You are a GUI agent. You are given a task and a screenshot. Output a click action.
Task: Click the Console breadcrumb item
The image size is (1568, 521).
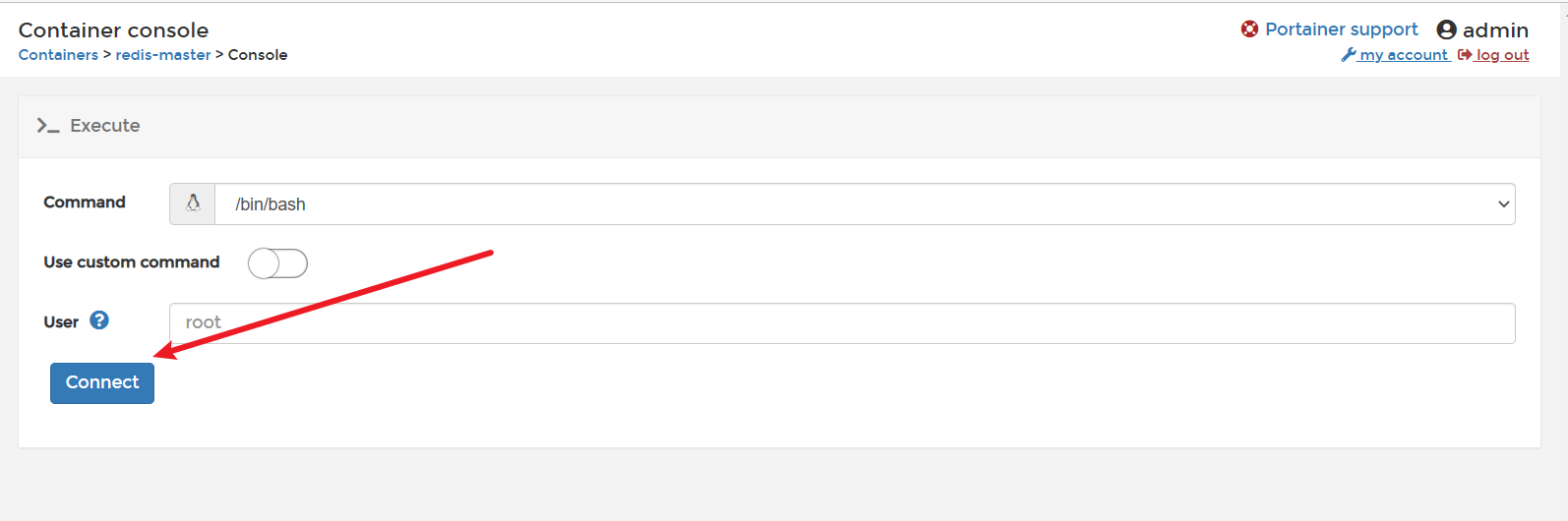(x=258, y=55)
